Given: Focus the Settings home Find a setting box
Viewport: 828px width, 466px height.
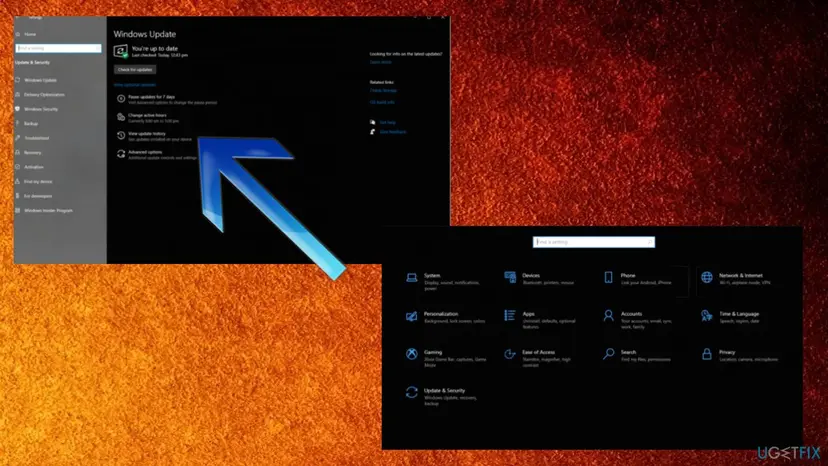Looking at the screenshot, I should (x=594, y=242).
